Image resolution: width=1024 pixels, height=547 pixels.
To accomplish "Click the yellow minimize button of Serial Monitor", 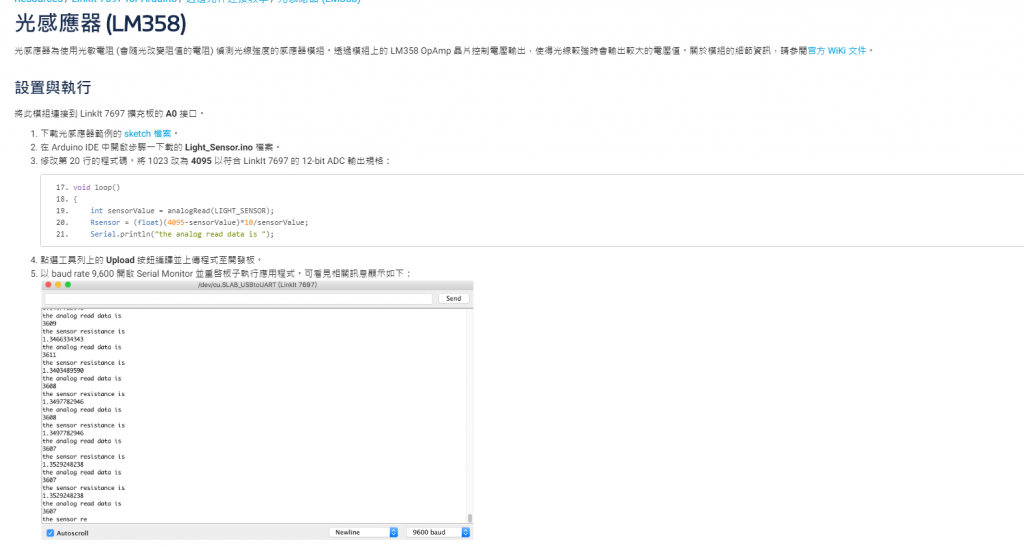I will coord(57,285).
